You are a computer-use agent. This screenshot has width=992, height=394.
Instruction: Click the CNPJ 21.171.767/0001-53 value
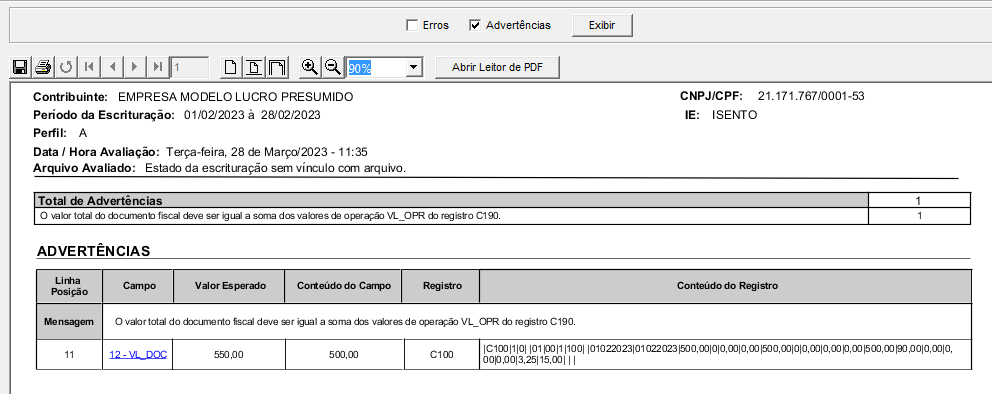click(811, 97)
